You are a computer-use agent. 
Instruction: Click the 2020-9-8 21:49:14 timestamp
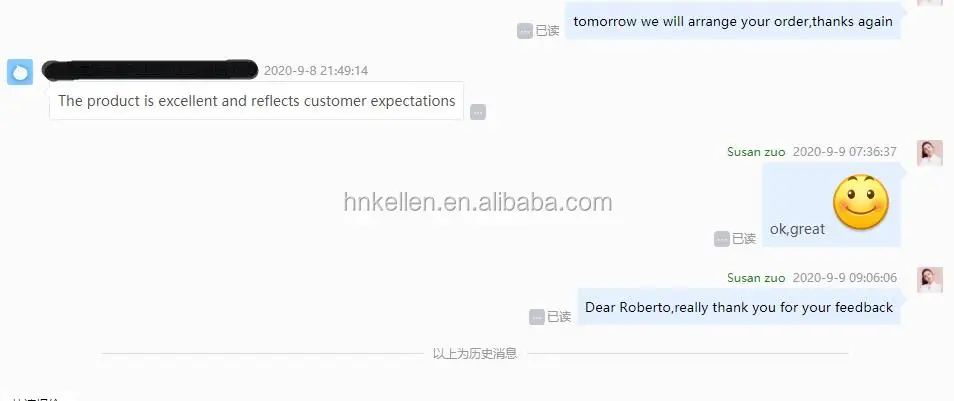[x=316, y=71]
